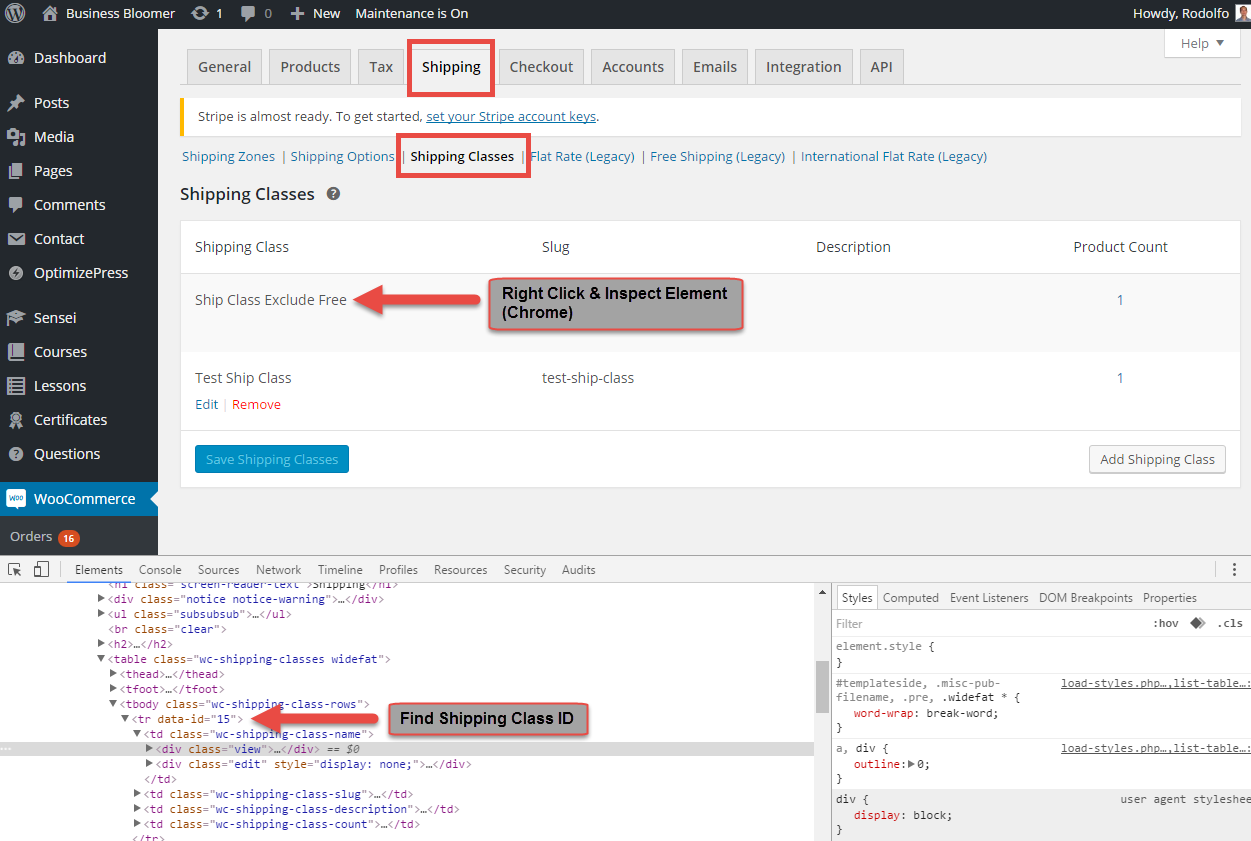
Task: Expand the Help dropdown
Action: coord(1202,44)
